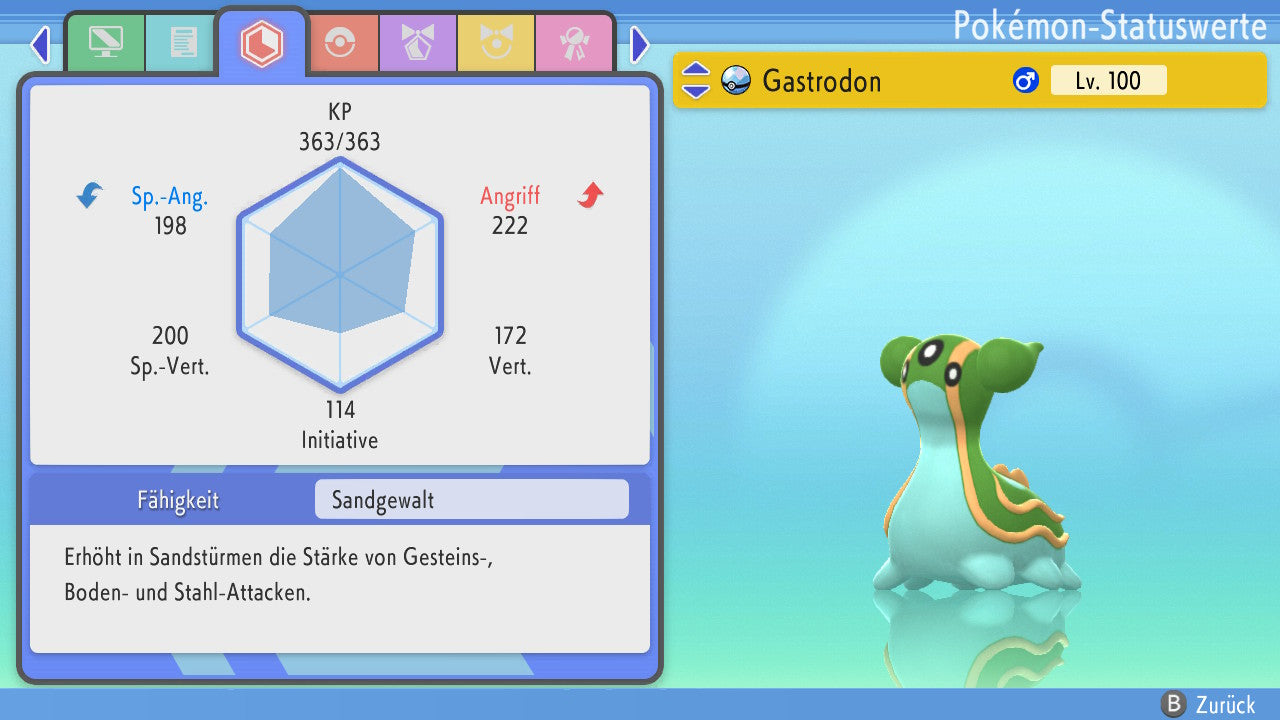Open the orange Poké Ball moves tab
The image size is (1280, 720).
(340, 43)
